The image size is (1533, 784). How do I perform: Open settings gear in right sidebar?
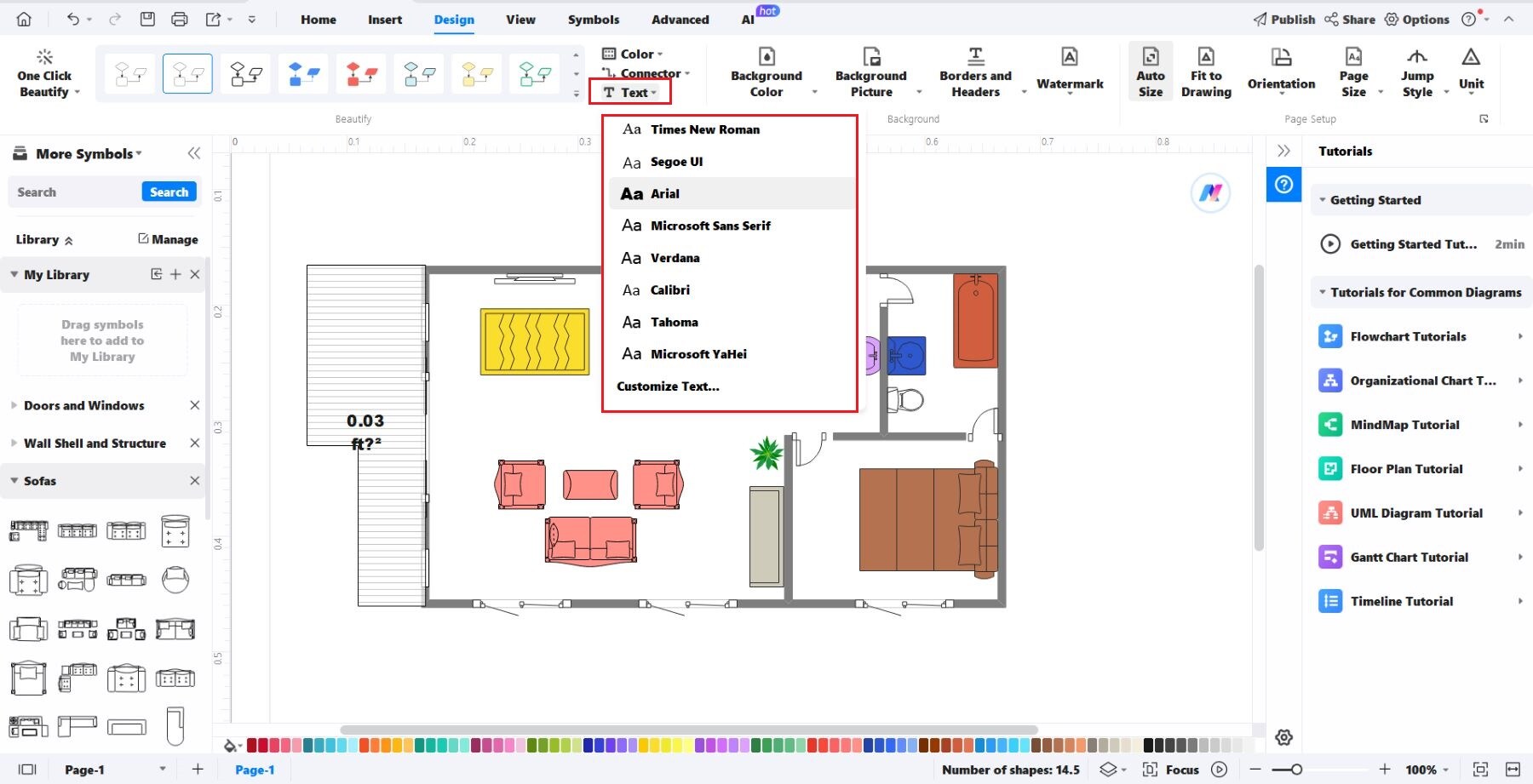tap(1283, 737)
